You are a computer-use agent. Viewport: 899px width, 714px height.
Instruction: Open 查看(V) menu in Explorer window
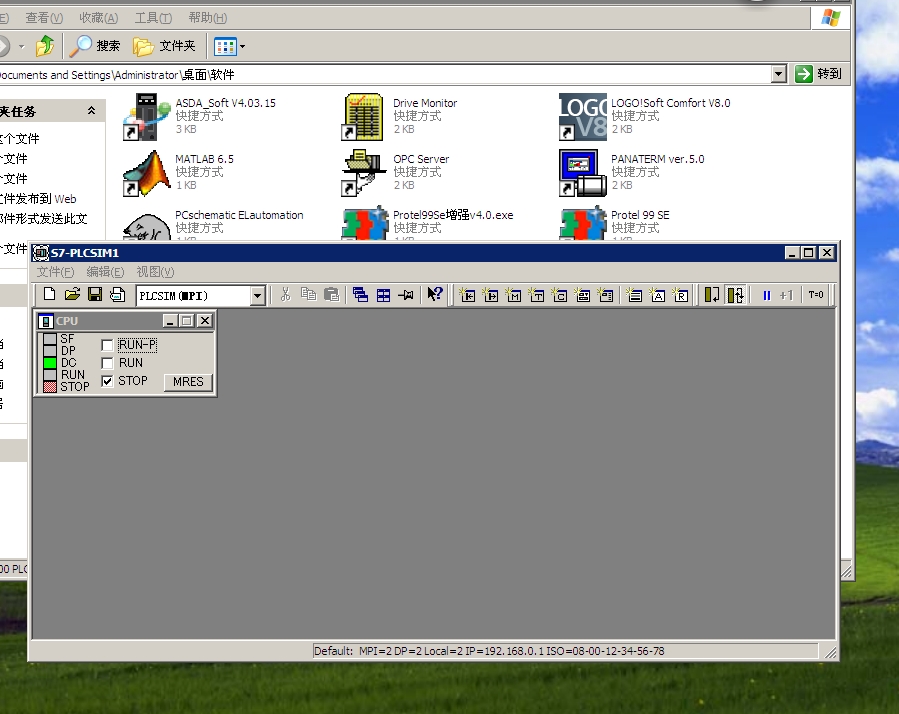pyautogui.click(x=44, y=18)
